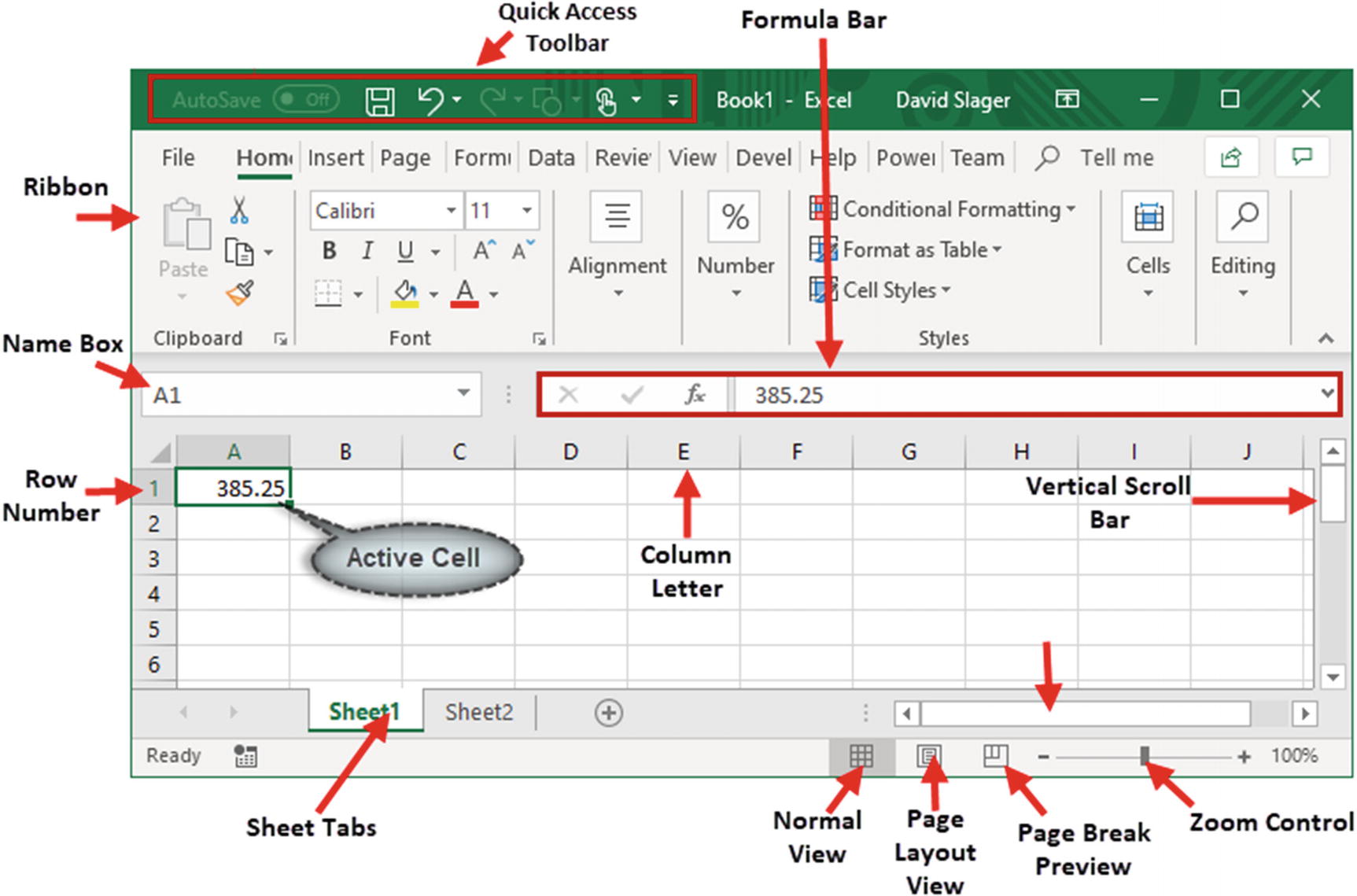Click the row 3 header

154,559
